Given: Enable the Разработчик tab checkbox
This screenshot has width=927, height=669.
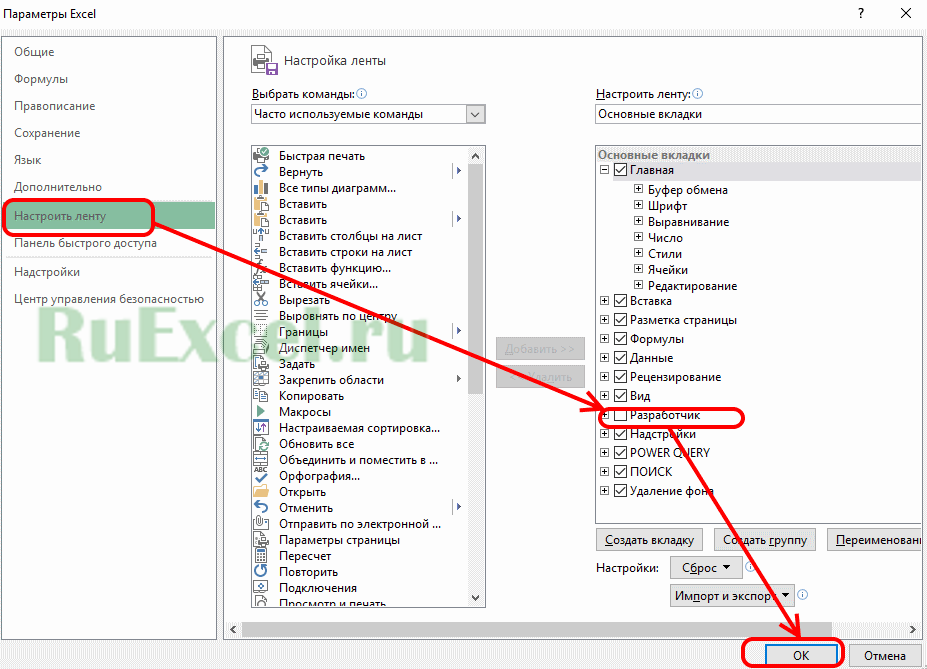Looking at the screenshot, I should (620, 415).
